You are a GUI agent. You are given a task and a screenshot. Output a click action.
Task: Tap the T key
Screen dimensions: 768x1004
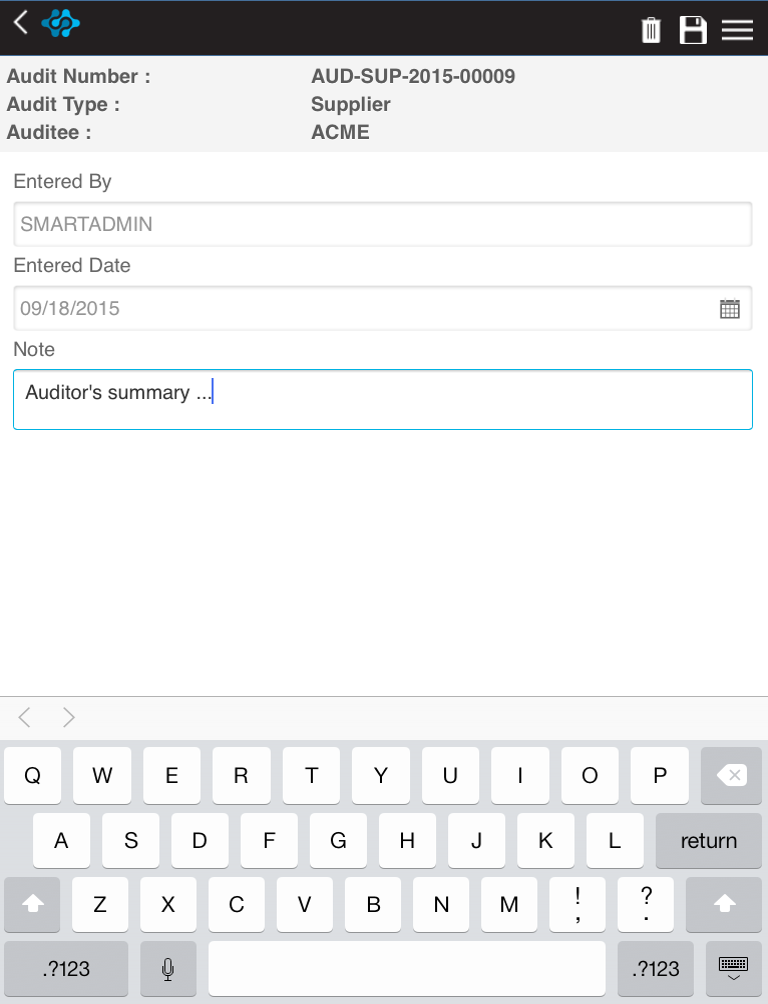tap(311, 775)
